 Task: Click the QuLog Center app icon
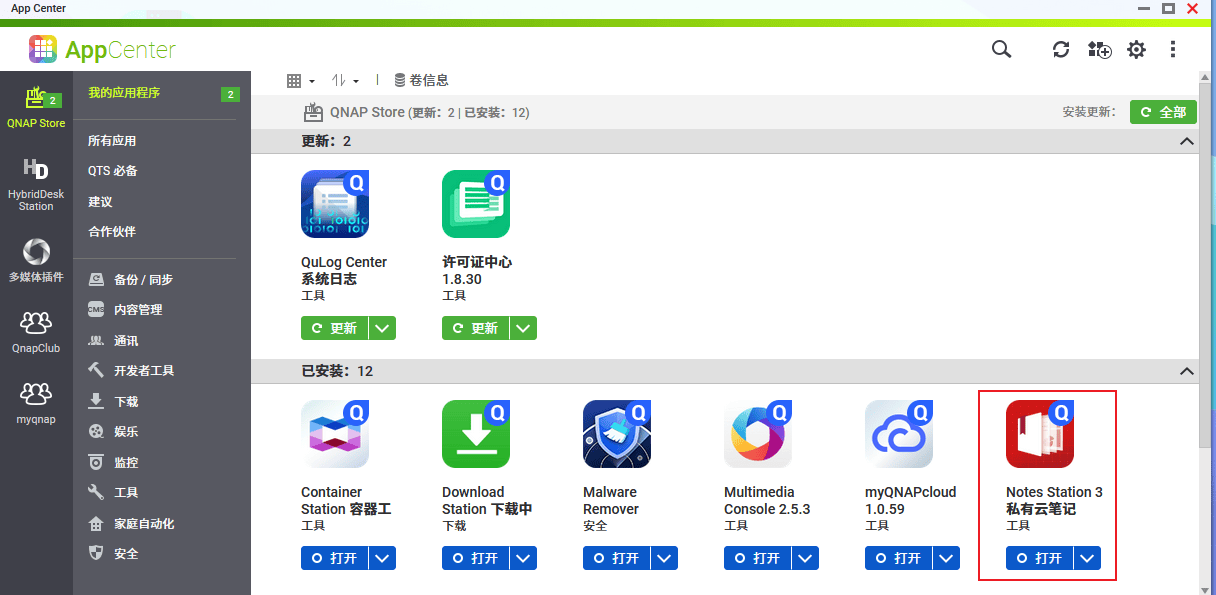(x=335, y=204)
